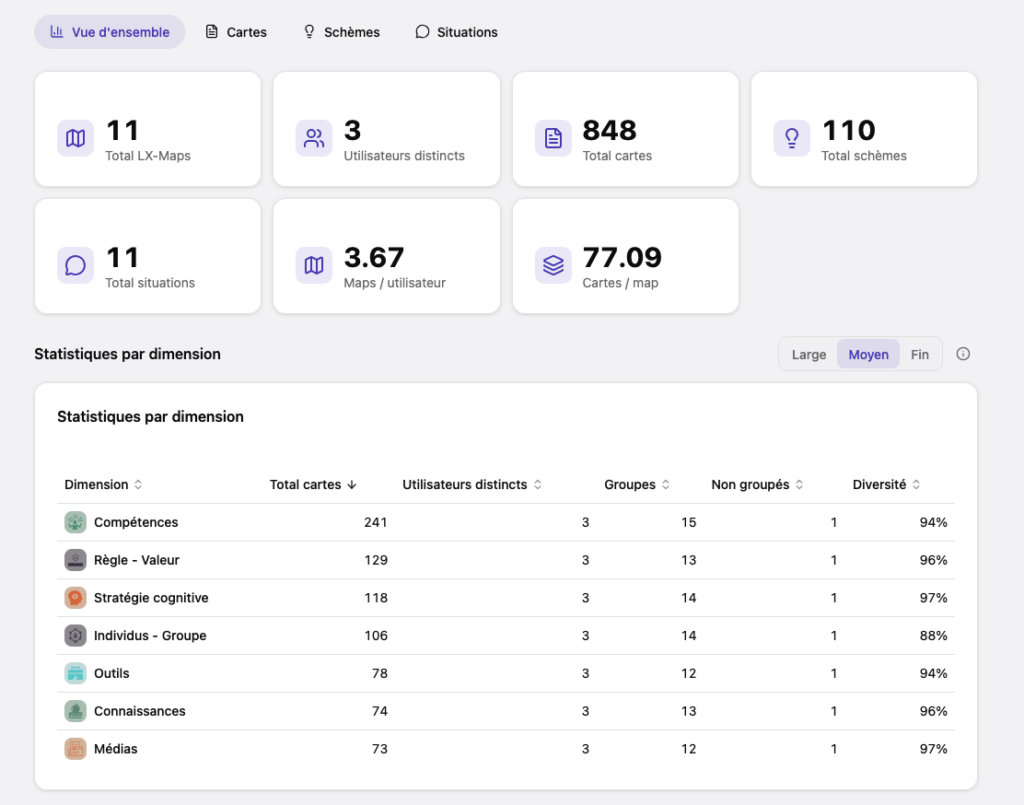Click the layers icon on Cartes / map card
1024x805 pixels.
(x=553, y=265)
